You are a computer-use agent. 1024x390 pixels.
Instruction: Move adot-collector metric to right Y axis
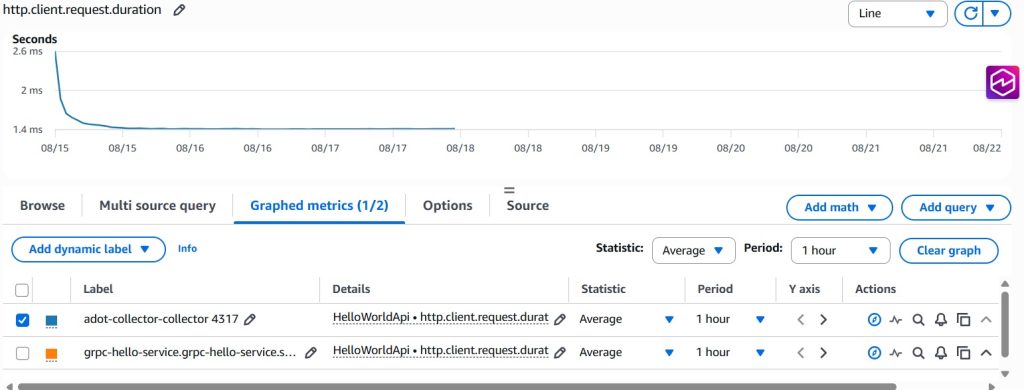point(824,319)
